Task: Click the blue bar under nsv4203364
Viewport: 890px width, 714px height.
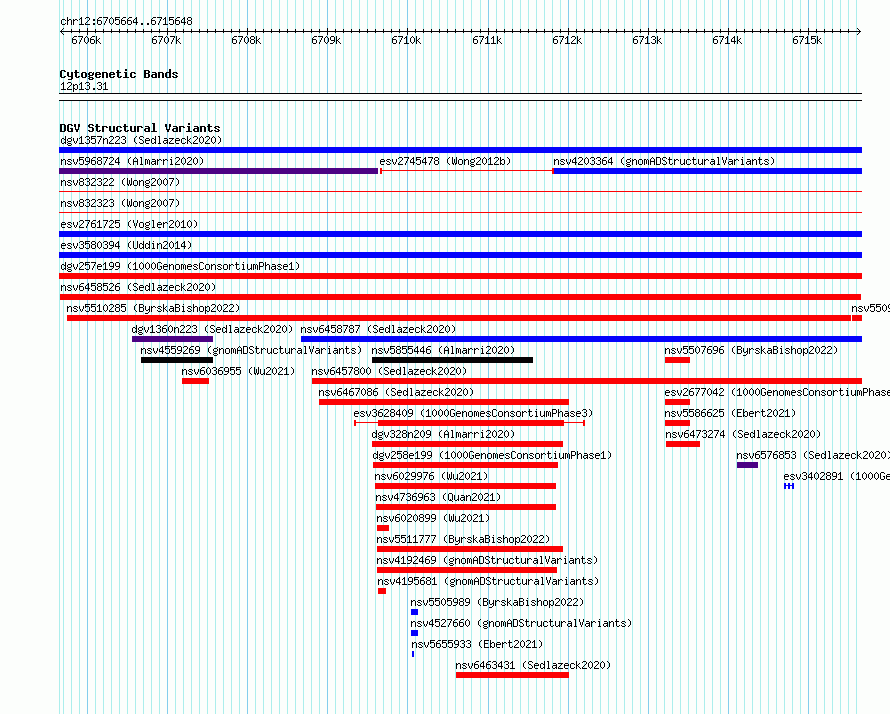Action: point(707,171)
